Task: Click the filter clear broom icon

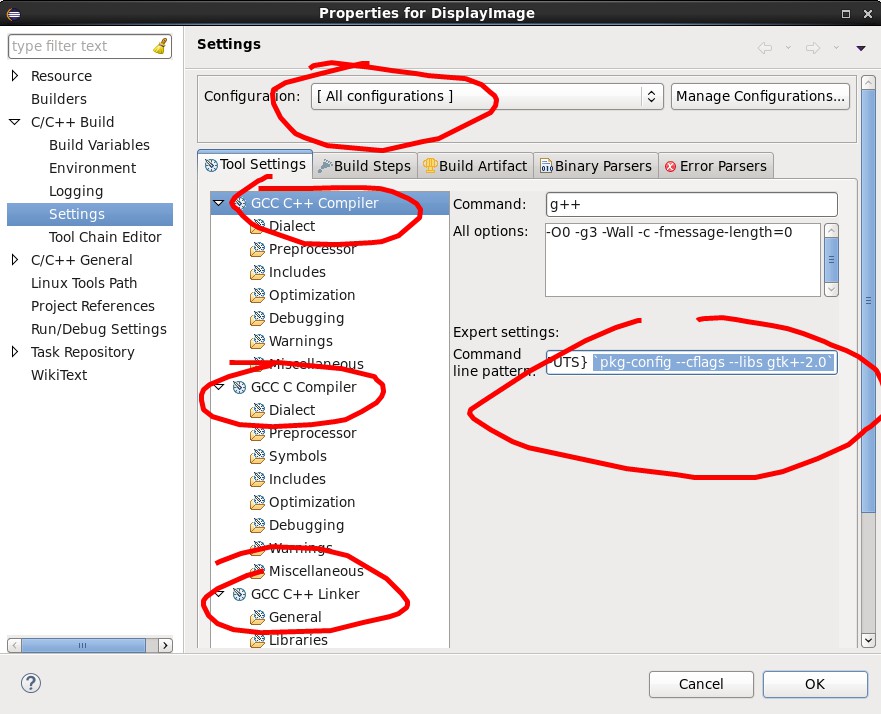Action: pos(160,46)
